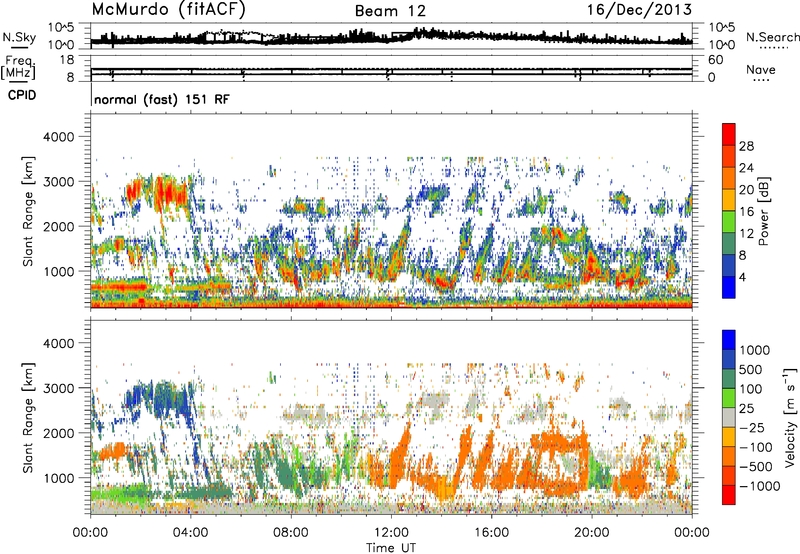Click the "12:00" time tick label
This screenshot has width=800, height=554.
(391, 533)
